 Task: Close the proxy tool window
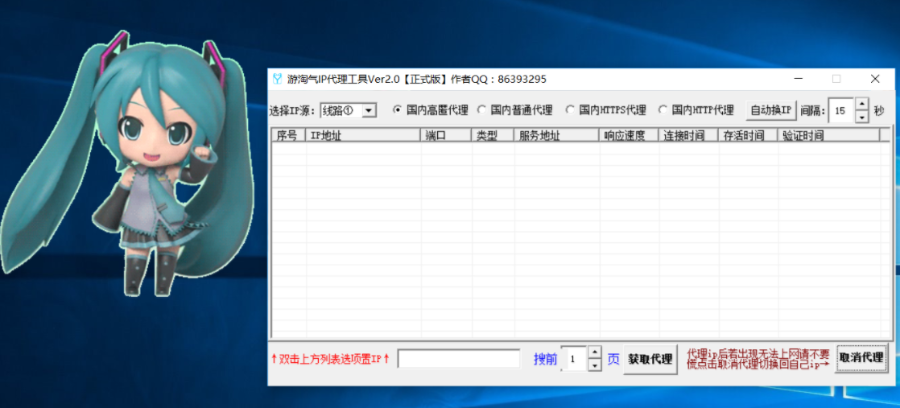(x=875, y=79)
